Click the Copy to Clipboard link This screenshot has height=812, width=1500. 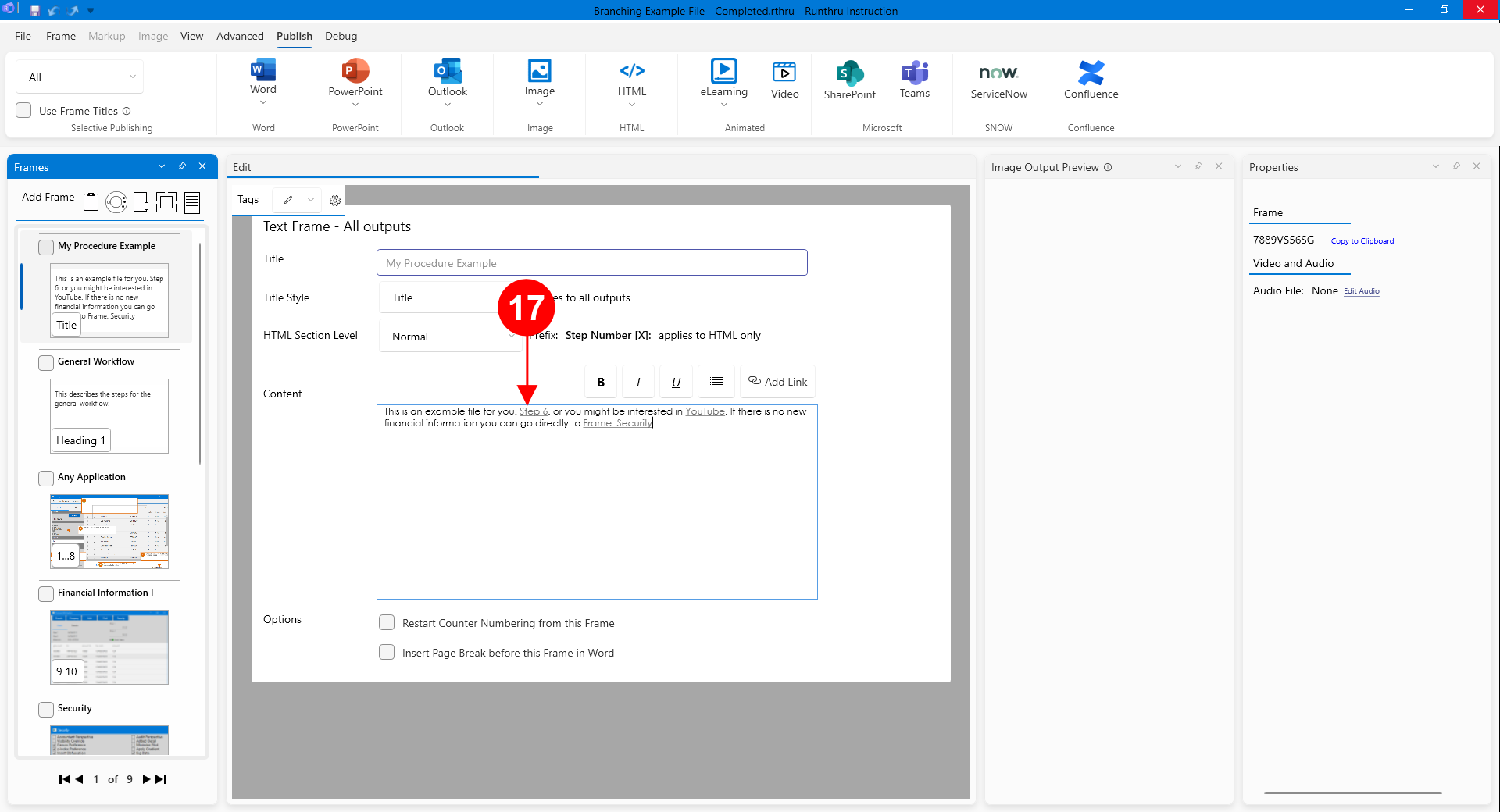point(1362,241)
